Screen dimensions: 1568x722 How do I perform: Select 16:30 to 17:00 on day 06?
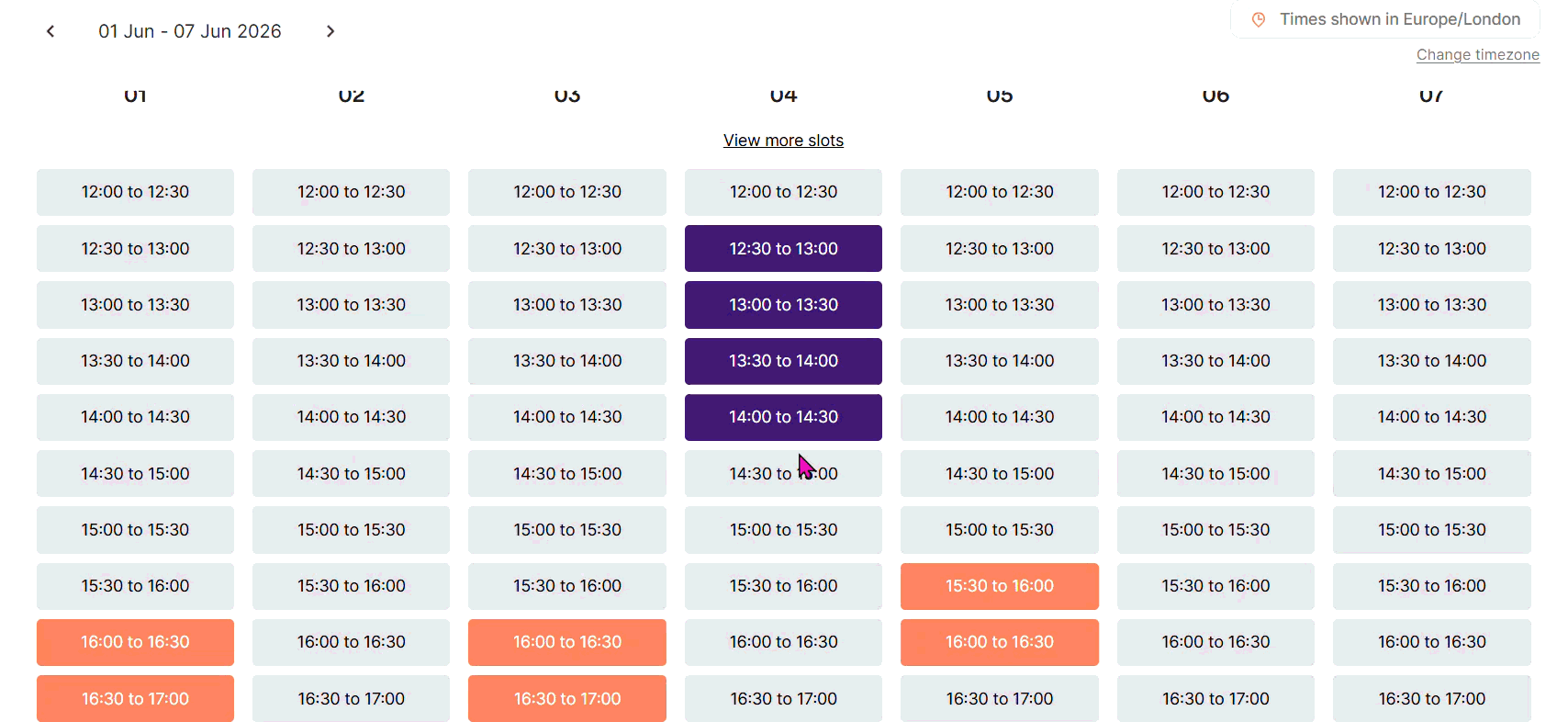coord(1215,699)
